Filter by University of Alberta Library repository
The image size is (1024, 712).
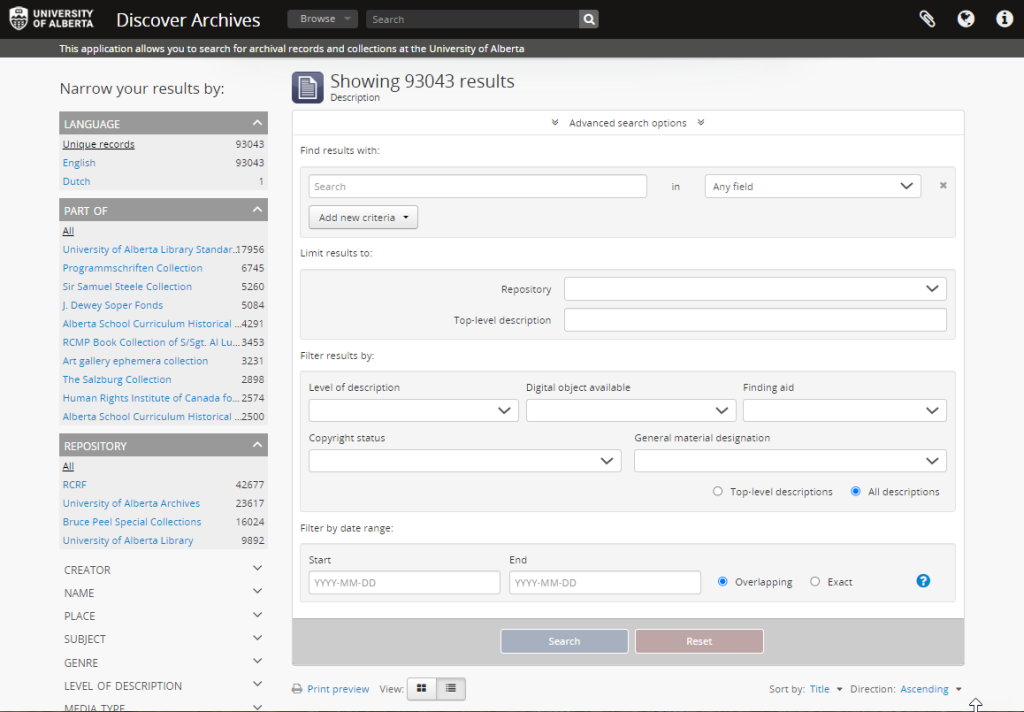128,540
